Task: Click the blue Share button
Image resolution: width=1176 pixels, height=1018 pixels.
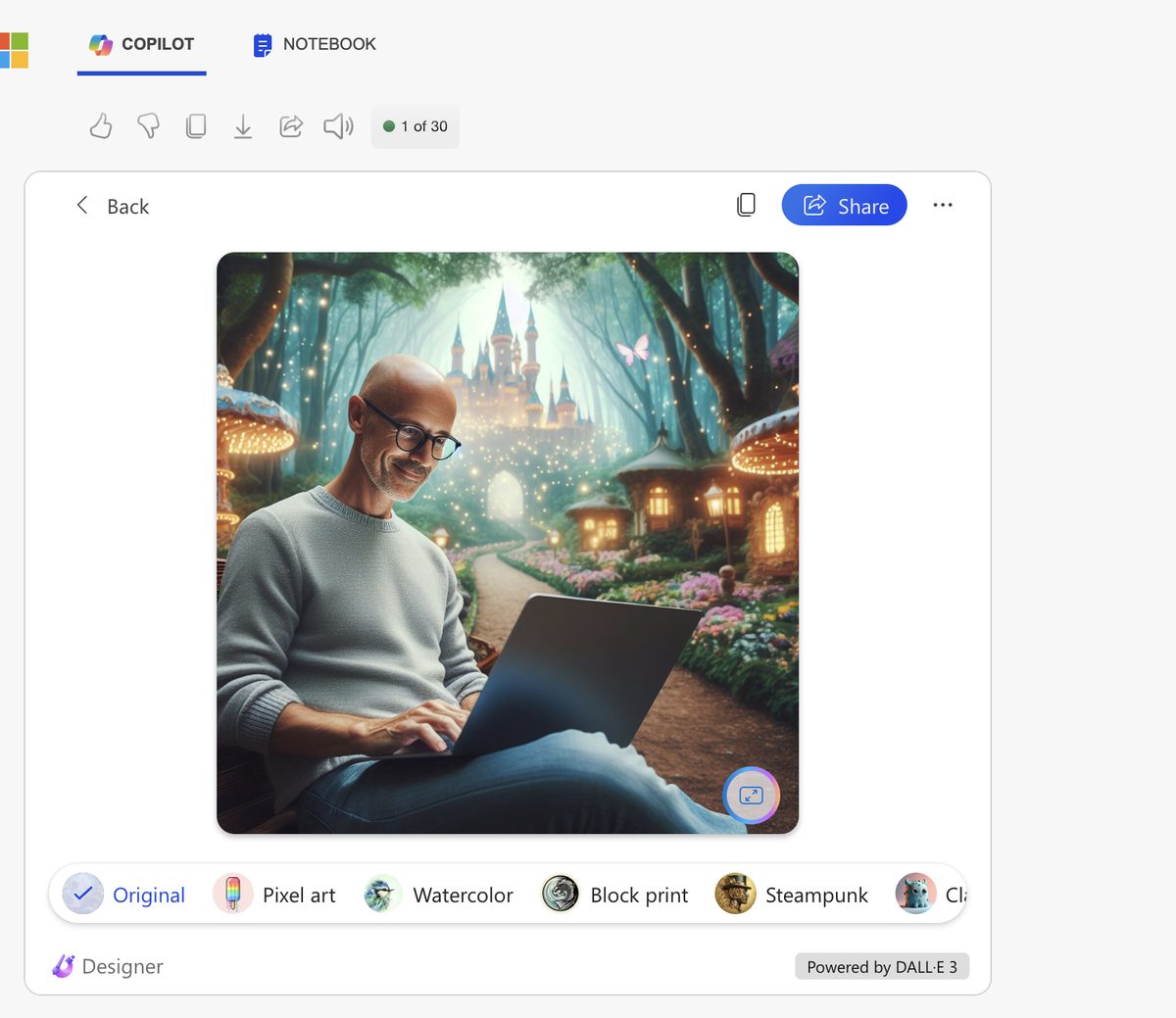Action: click(x=844, y=206)
